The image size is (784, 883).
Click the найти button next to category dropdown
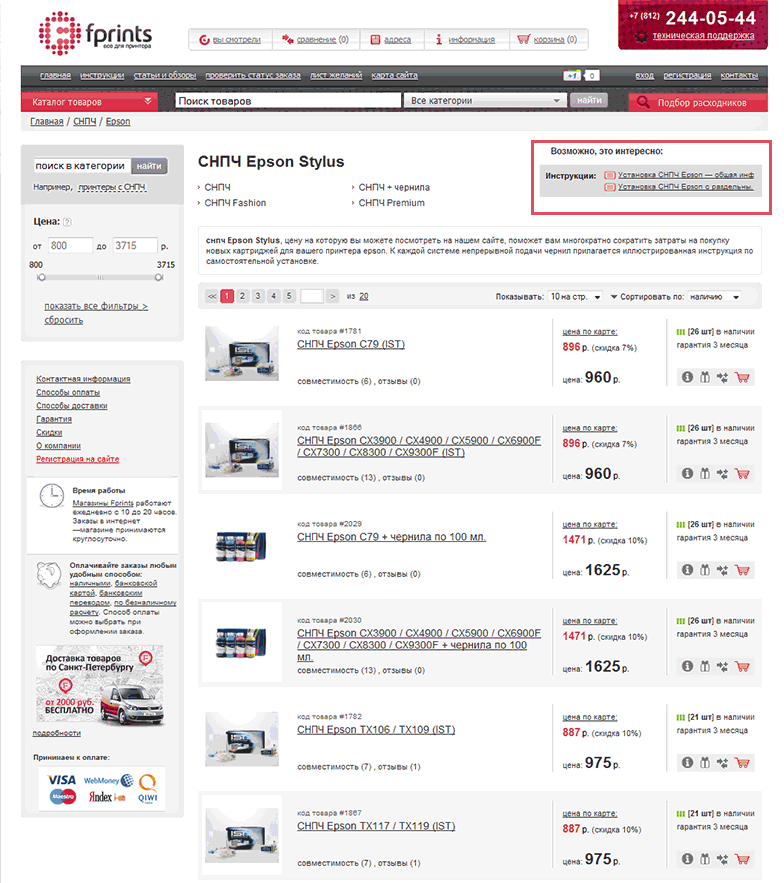click(589, 100)
